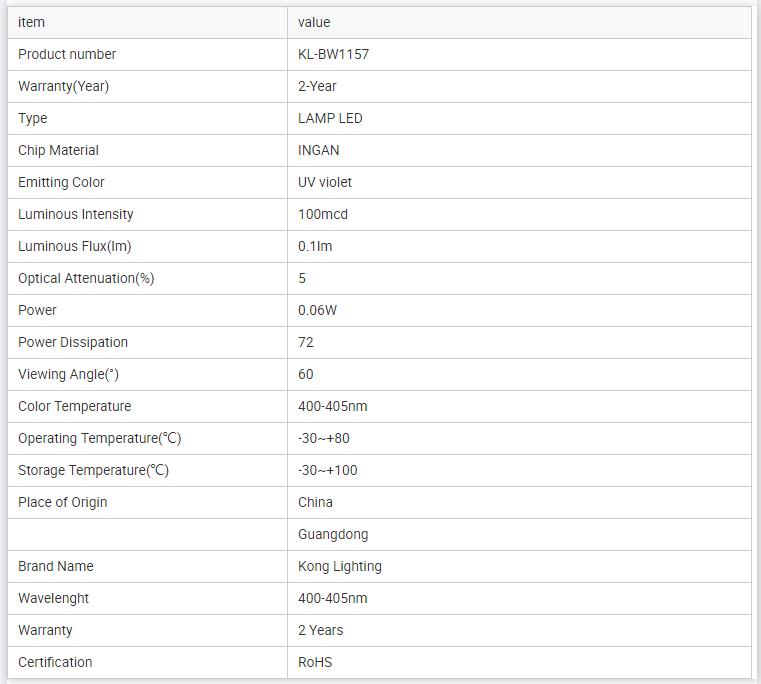The width and height of the screenshot is (761, 684).
Task: Click the 100mcd value
Action: (x=323, y=214)
